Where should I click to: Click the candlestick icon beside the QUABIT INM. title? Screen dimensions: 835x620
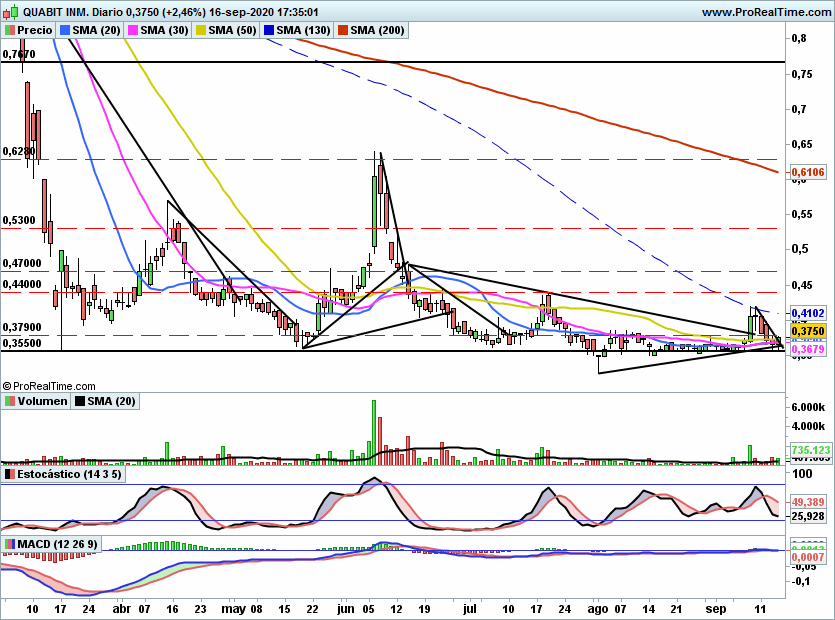[x=11, y=11]
